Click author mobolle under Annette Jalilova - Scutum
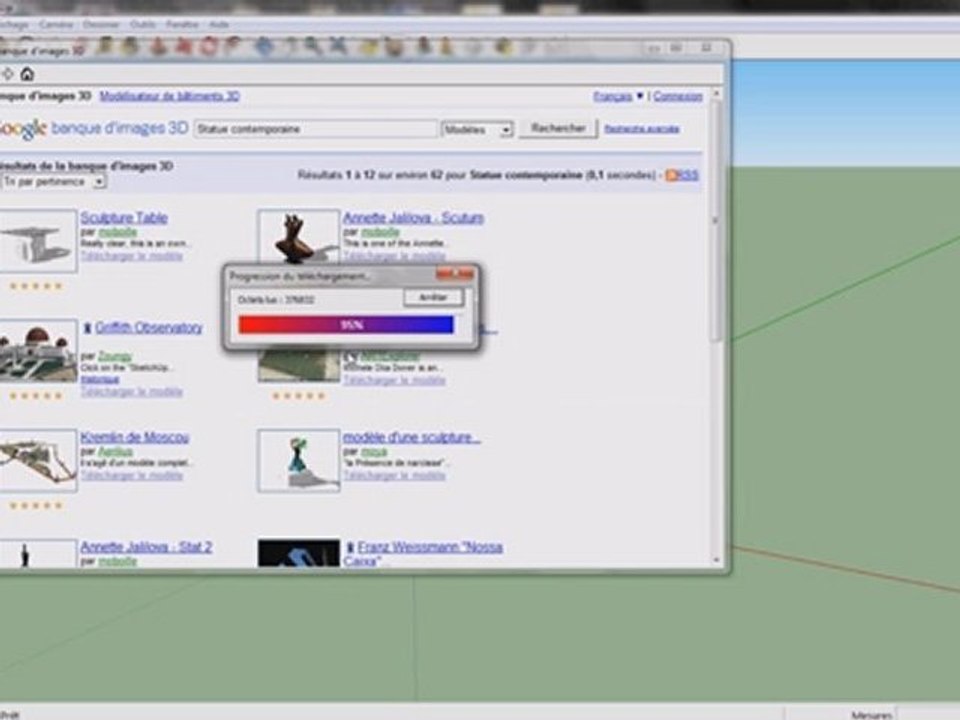Screen dimensions: 960x720 point(380,231)
